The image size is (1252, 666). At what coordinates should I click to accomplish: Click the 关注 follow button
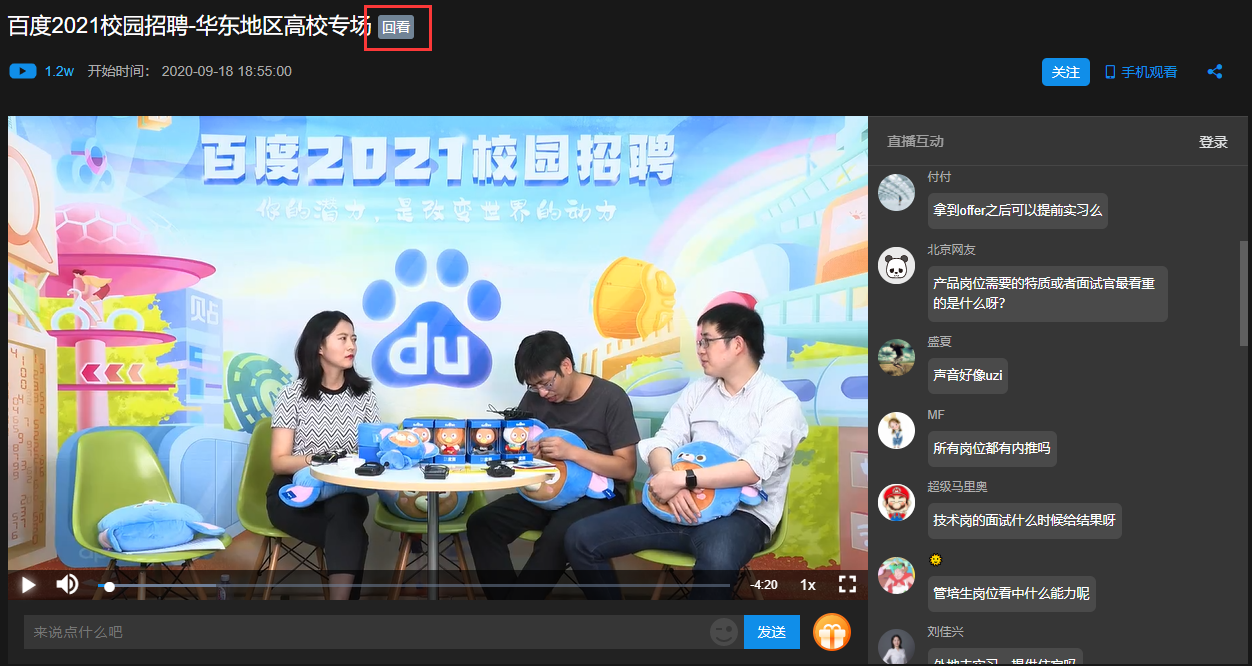pyautogui.click(x=1066, y=72)
